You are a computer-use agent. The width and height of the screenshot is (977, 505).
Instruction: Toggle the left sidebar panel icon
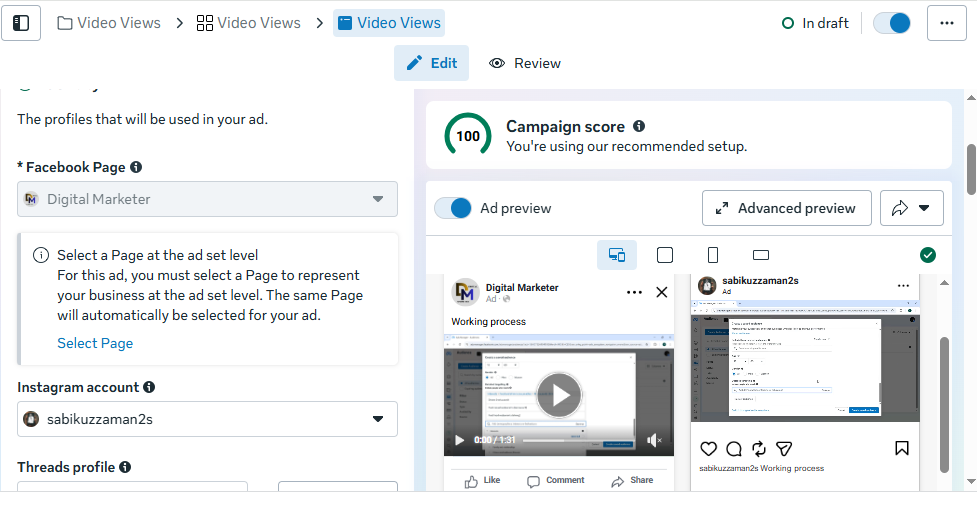(x=21, y=23)
